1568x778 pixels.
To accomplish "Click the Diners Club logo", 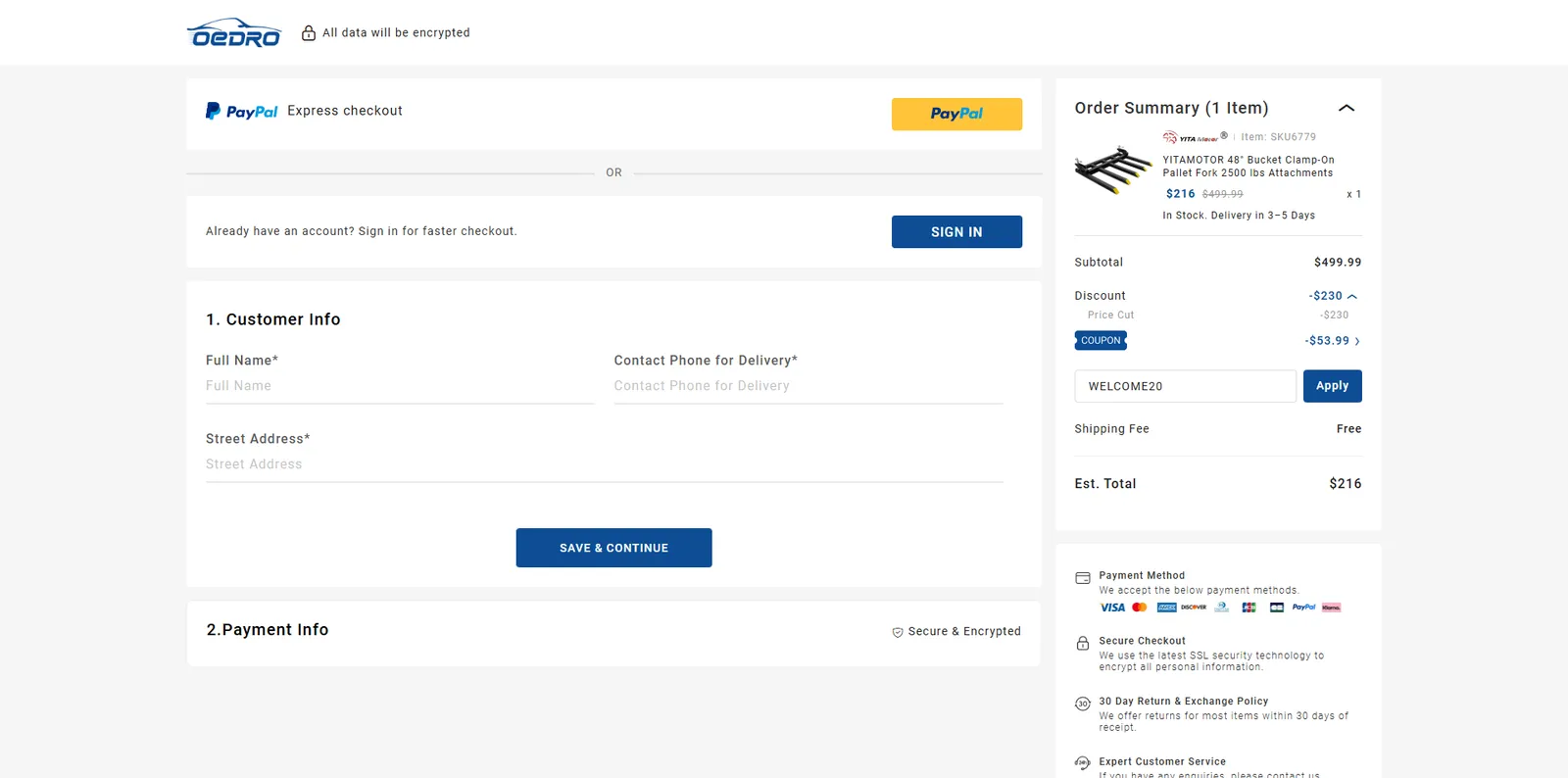I will tap(1221, 608).
